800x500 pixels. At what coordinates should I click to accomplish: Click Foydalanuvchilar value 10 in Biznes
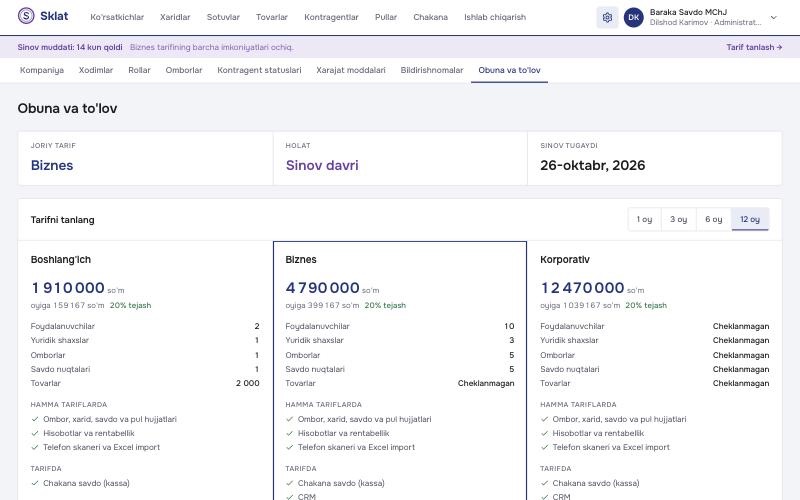pyautogui.click(x=509, y=326)
